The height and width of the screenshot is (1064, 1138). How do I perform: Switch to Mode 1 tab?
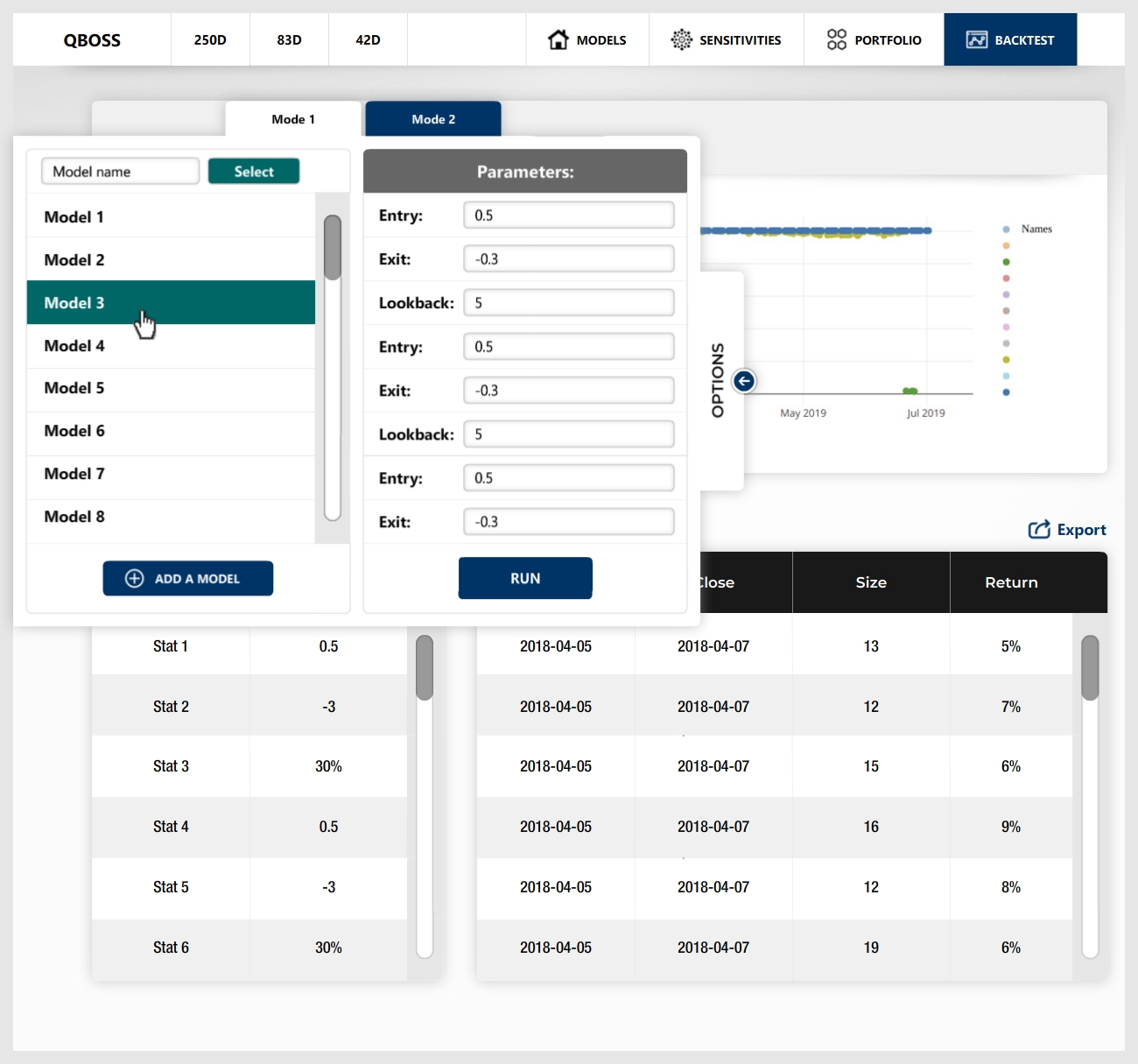pyautogui.click(x=293, y=119)
